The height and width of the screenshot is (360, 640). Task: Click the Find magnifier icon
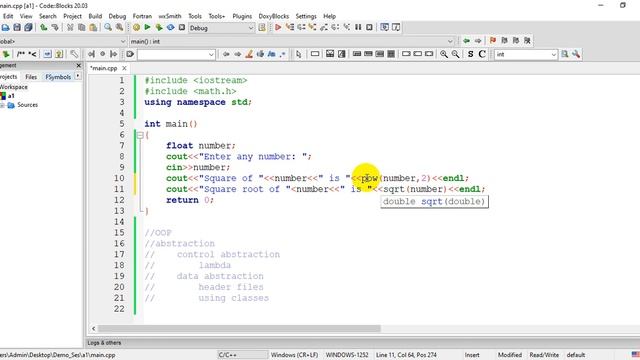click(108, 27)
